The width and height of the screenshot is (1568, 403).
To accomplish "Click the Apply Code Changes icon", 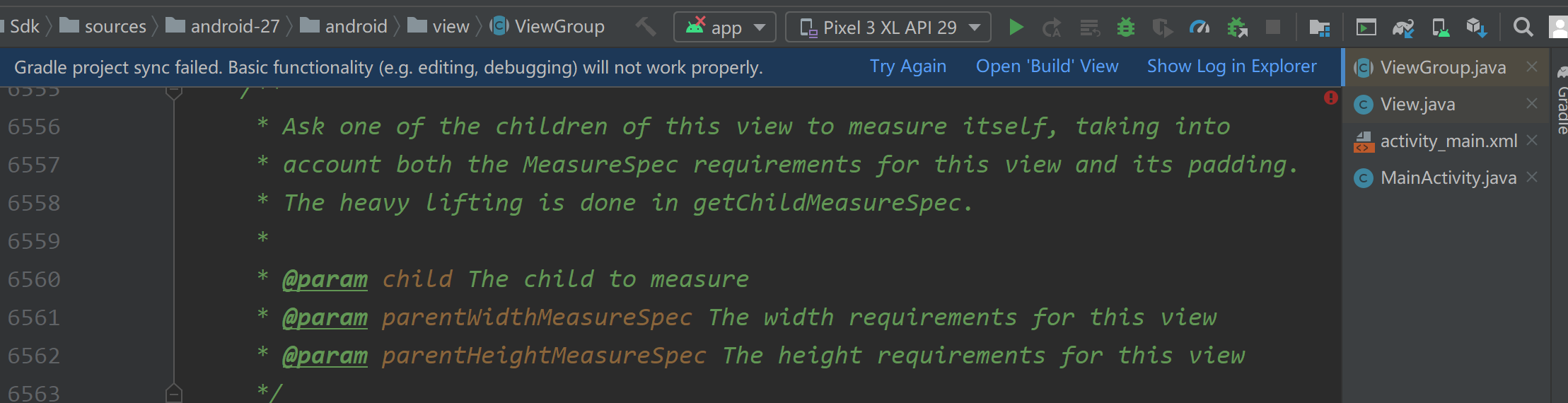I will (x=1090, y=28).
